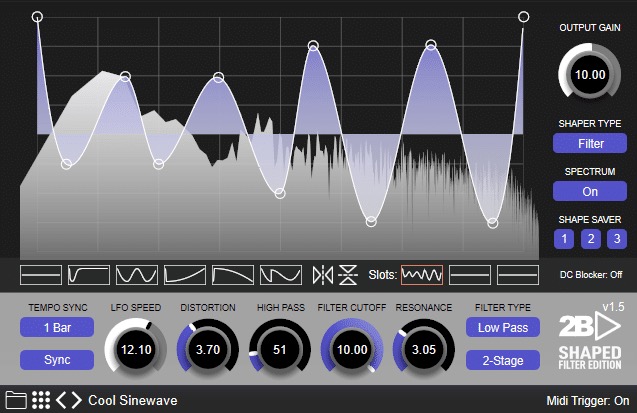The width and height of the screenshot is (637, 413).
Task: Select the falling curve shape preset
Action: [x=233, y=275]
